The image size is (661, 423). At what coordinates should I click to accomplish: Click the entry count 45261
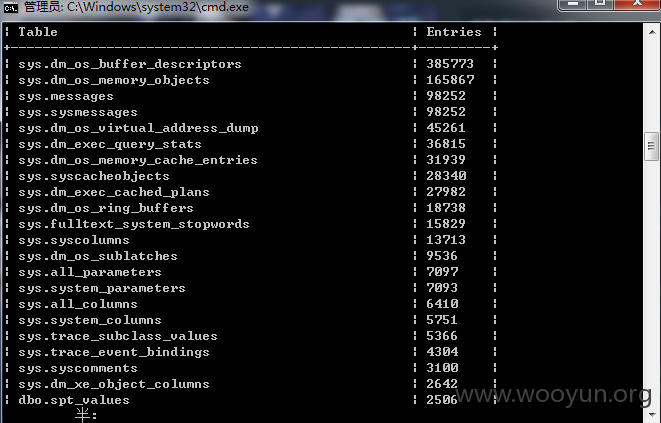[446, 128]
